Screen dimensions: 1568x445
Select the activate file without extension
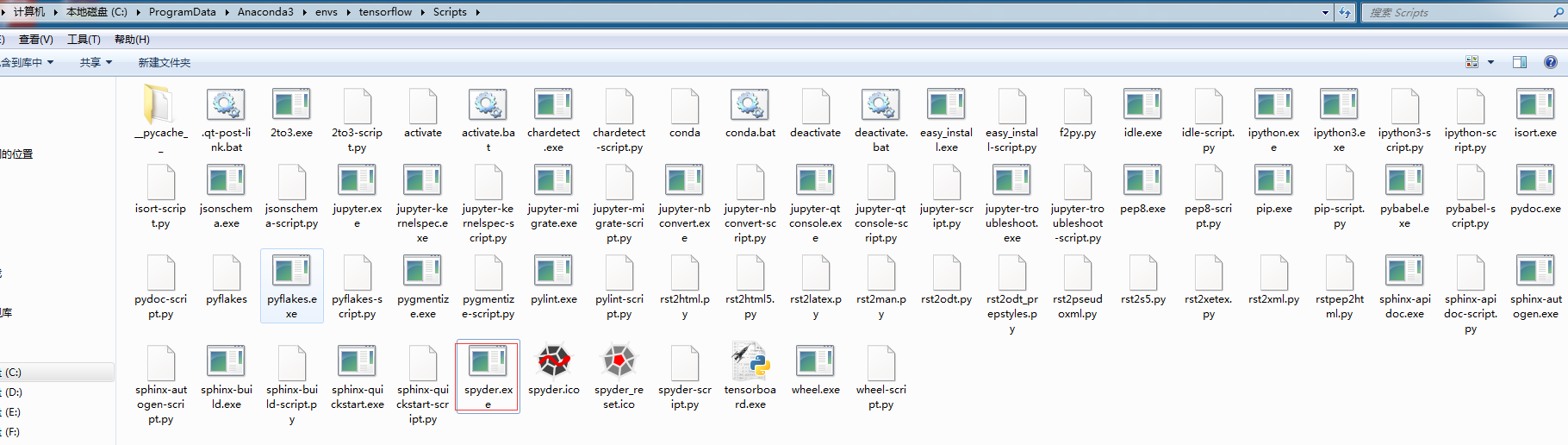coord(422,113)
